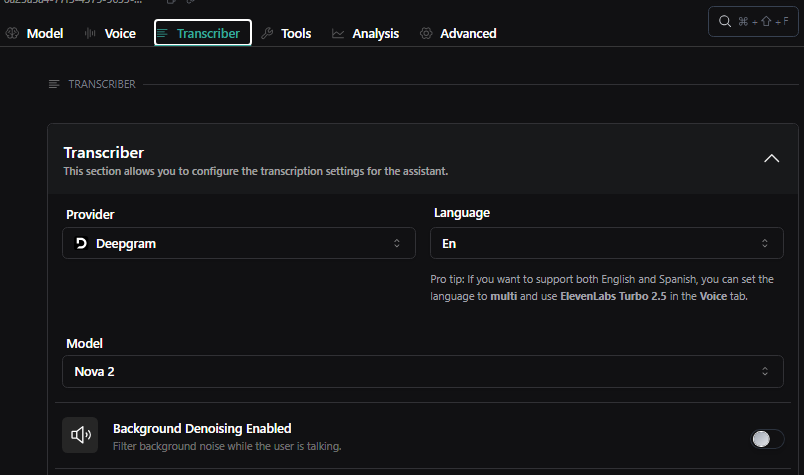The image size is (804, 475).
Task: Click the brain icon beside Model
Action: [x=13, y=33]
